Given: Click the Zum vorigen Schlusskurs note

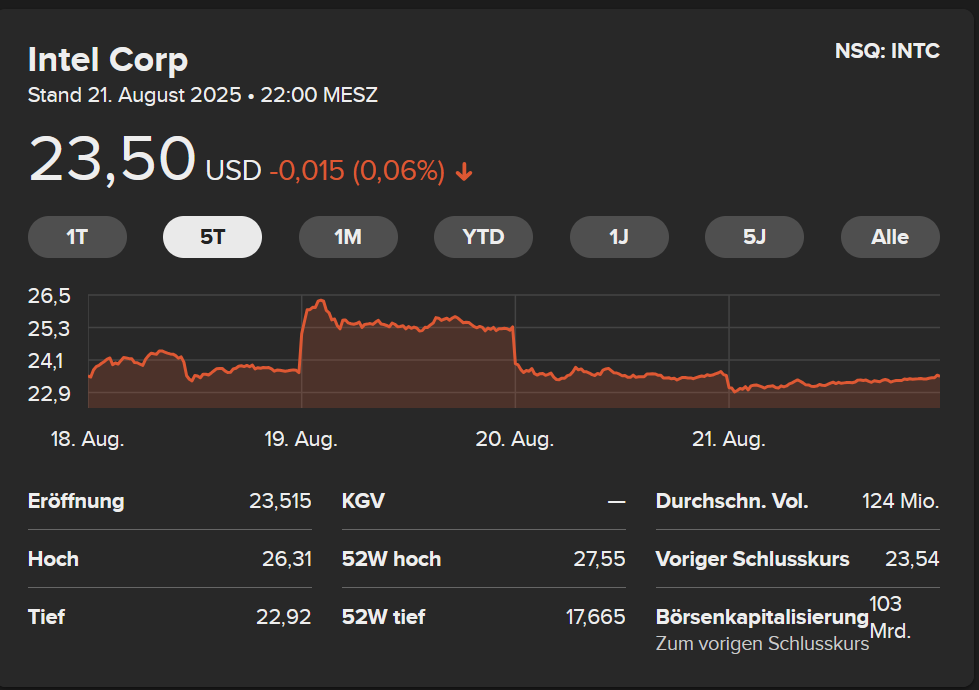Looking at the screenshot, I should point(762,644).
